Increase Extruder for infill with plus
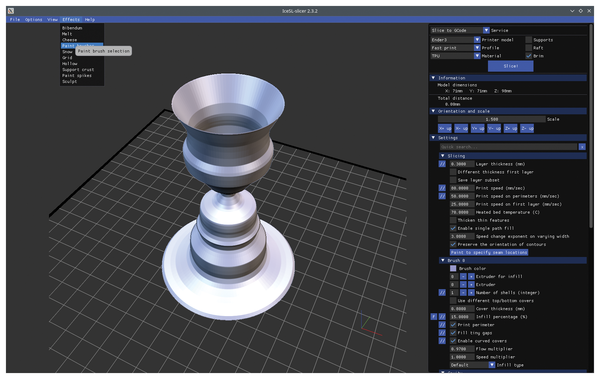Viewport: 600px width, 379px height. [471, 276]
